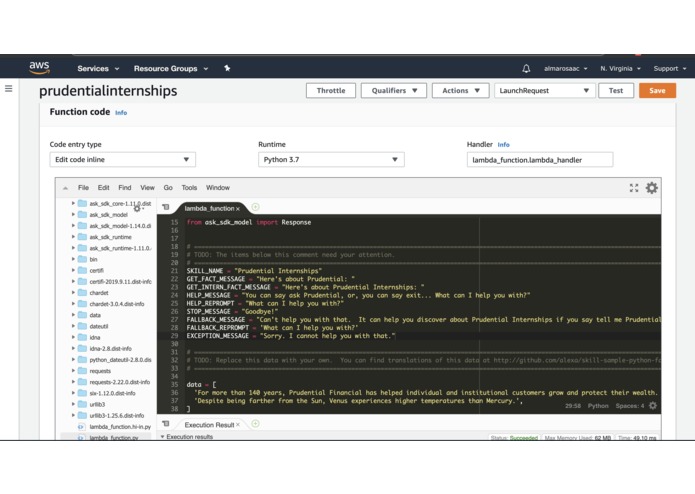Open the Resource Groups dropdown
This screenshot has width=695, height=494.
[x=171, y=69]
